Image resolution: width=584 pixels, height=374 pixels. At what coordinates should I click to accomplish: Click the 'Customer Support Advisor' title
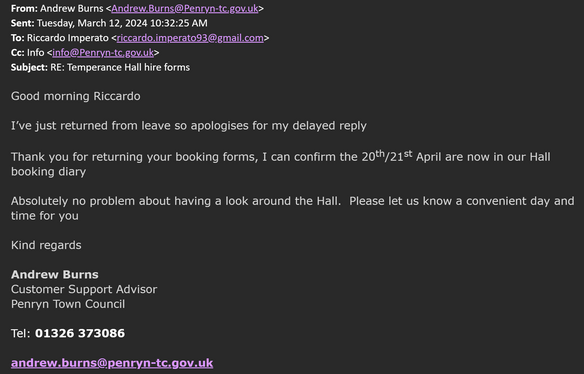pos(84,289)
